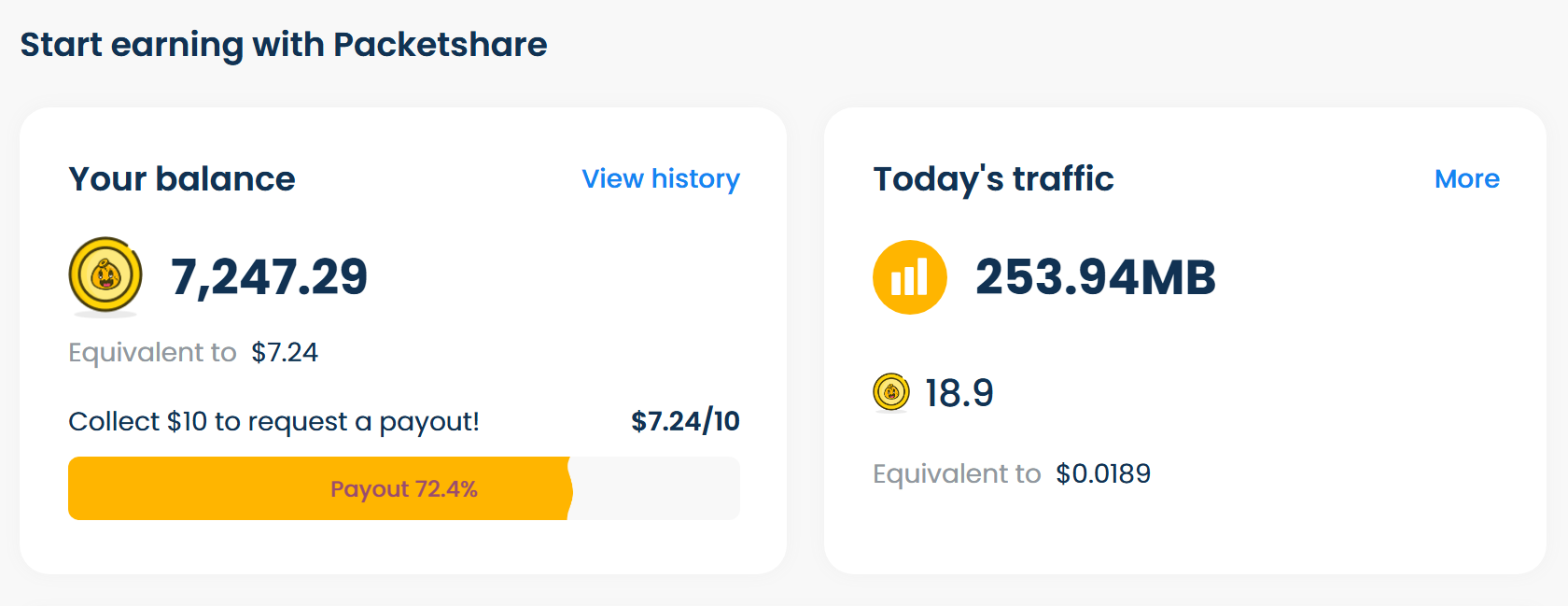Open the View history link
This screenshot has height=606, width=1568.
pyautogui.click(x=660, y=178)
